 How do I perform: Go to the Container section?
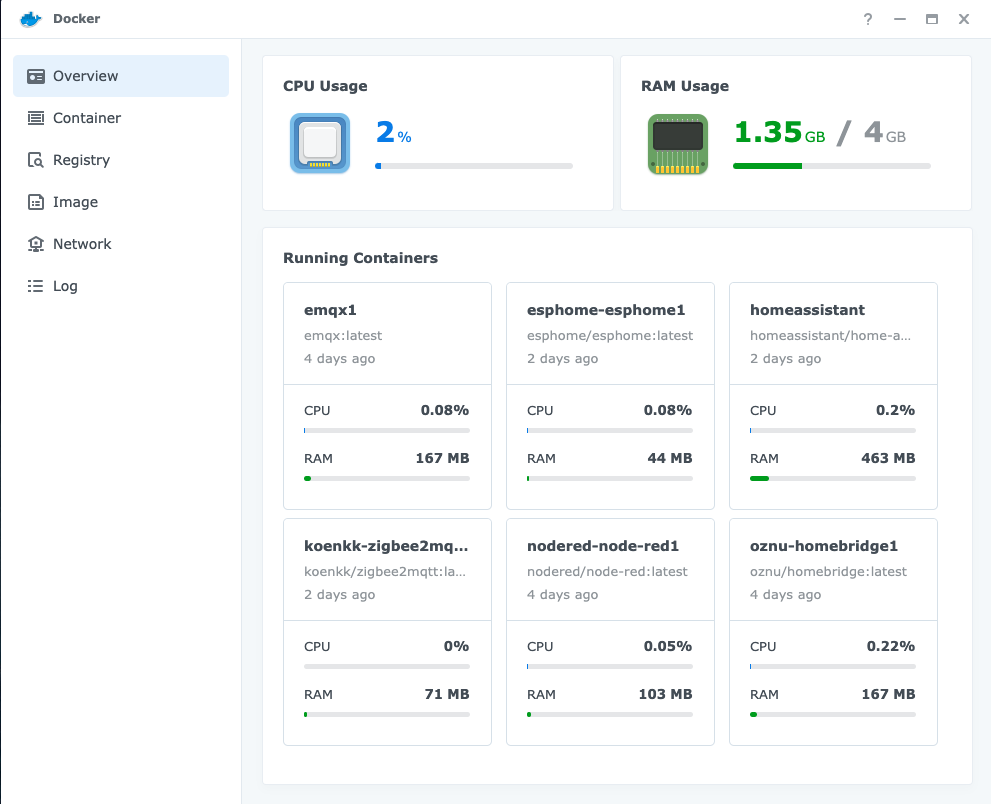pyautogui.click(x=121, y=118)
